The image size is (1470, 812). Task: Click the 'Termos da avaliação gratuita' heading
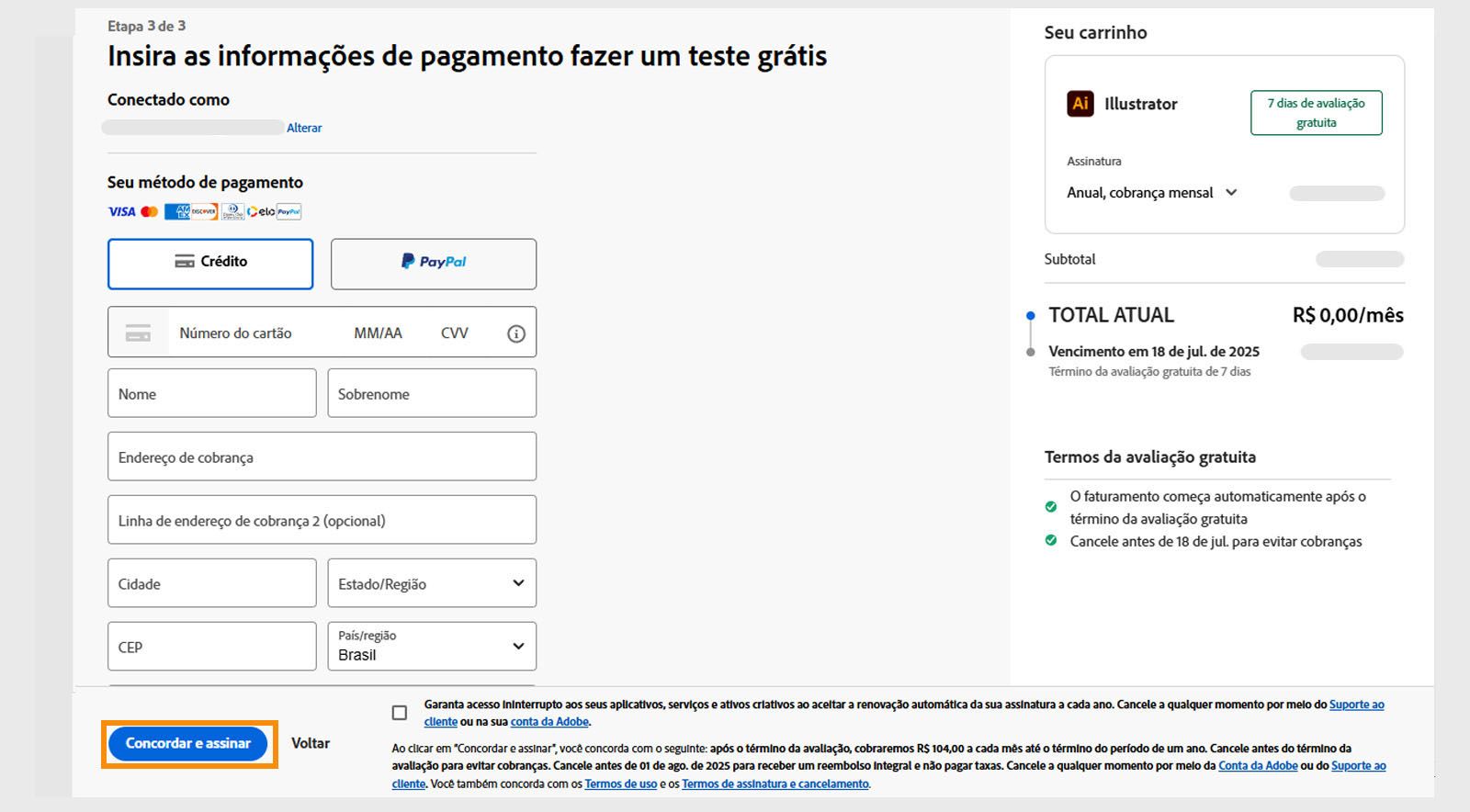[x=1150, y=457]
